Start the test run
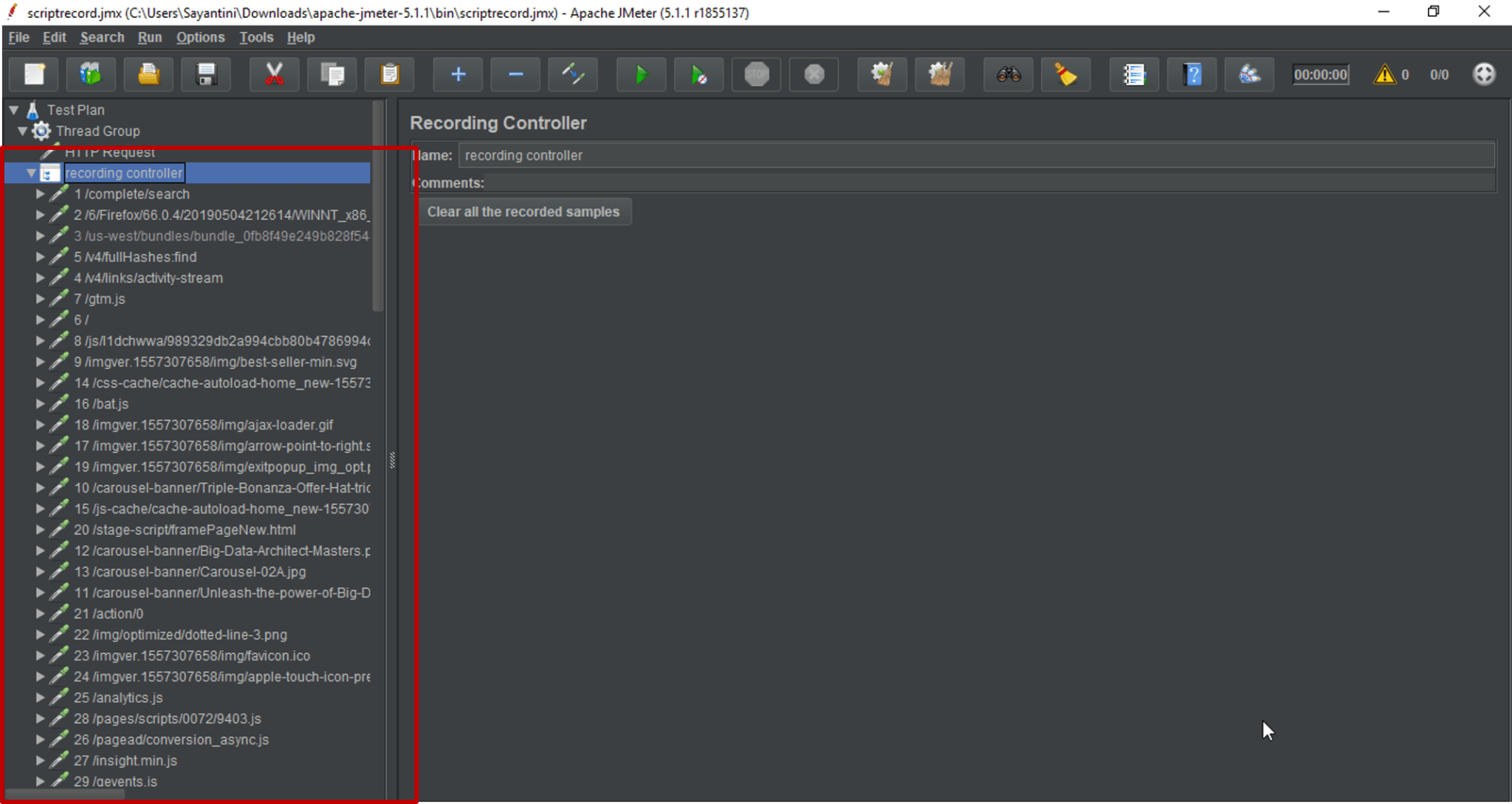 tap(641, 74)
